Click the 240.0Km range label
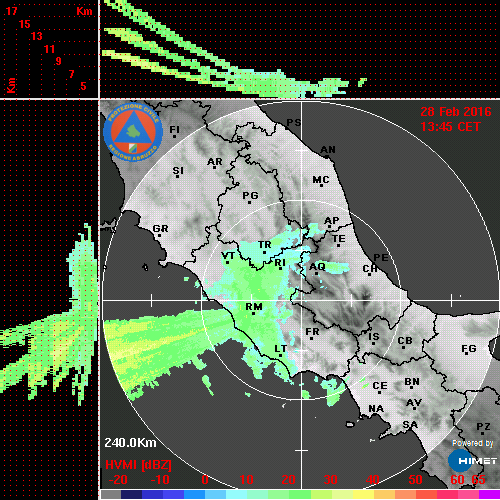The height and width of the screenshot is (500, 500). click(130, 443)
